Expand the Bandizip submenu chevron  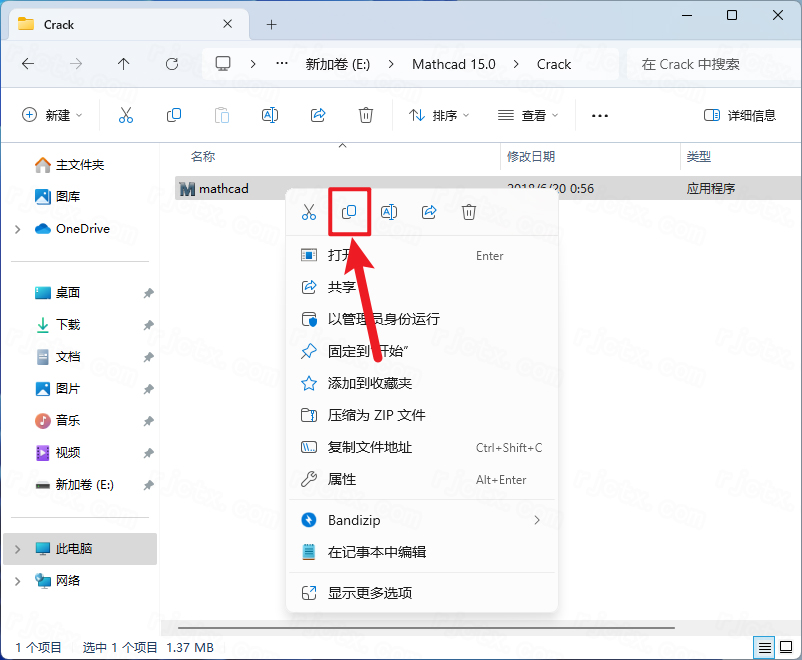[x=537, y=520]
